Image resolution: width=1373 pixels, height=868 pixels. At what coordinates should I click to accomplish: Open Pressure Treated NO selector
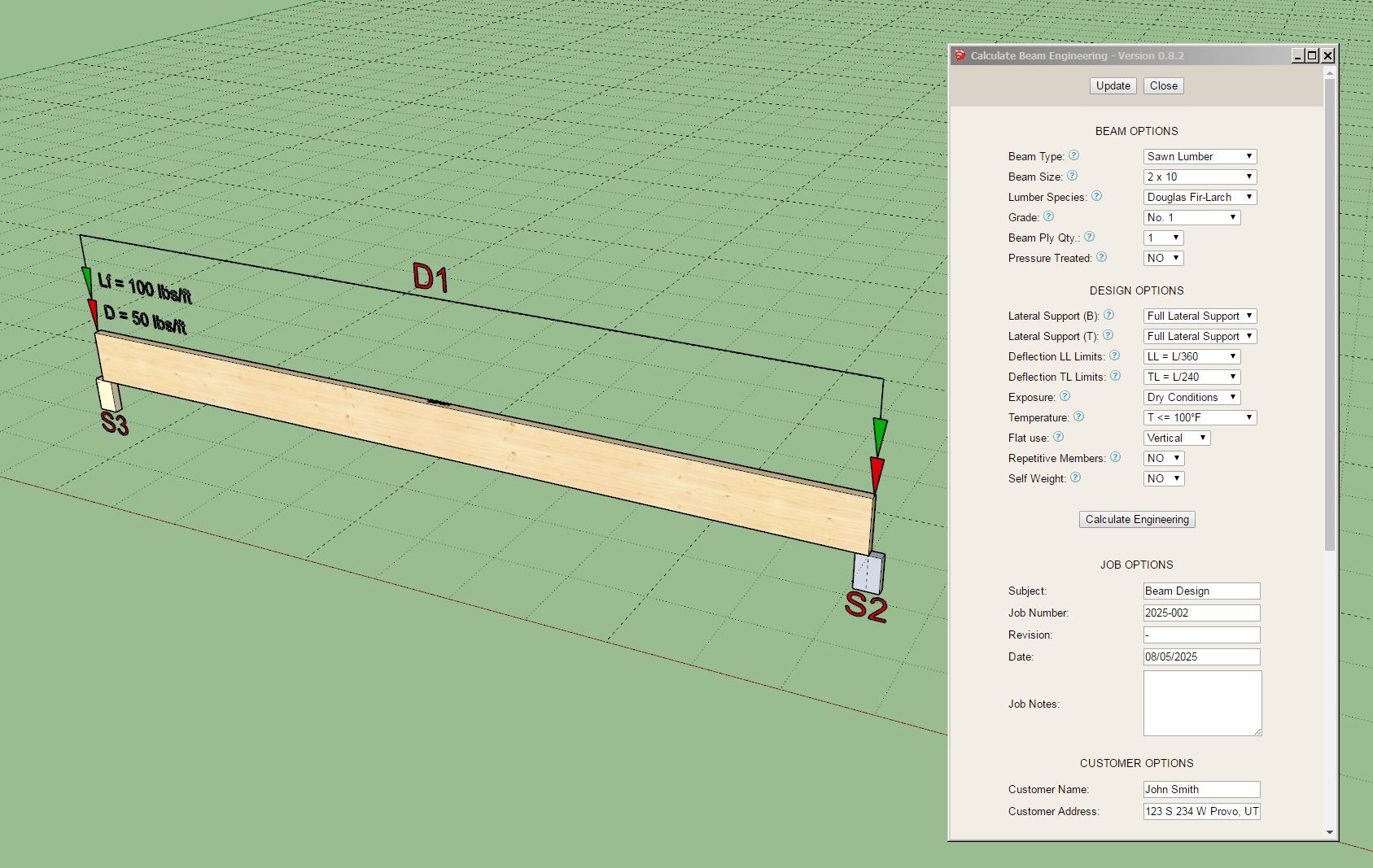click(1163, 258)
